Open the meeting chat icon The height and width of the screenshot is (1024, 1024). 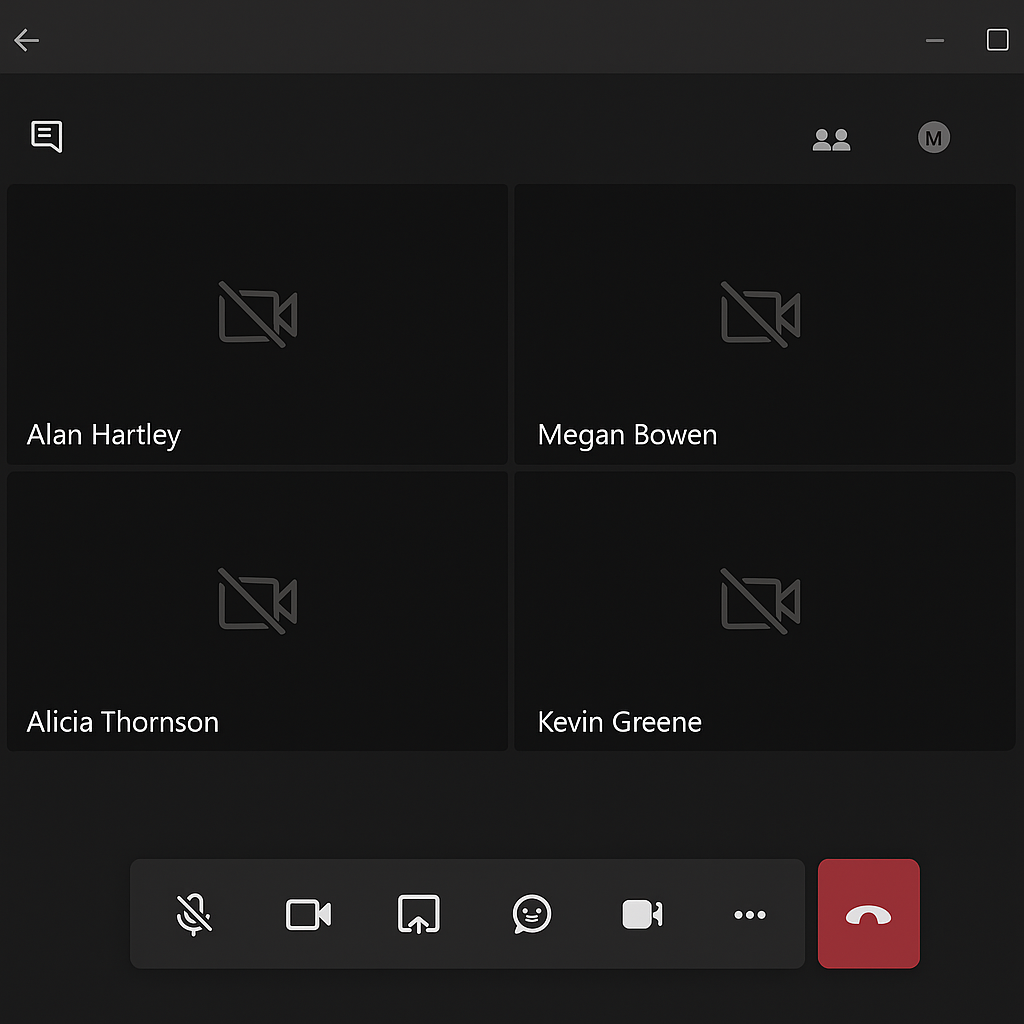[46, 136]
